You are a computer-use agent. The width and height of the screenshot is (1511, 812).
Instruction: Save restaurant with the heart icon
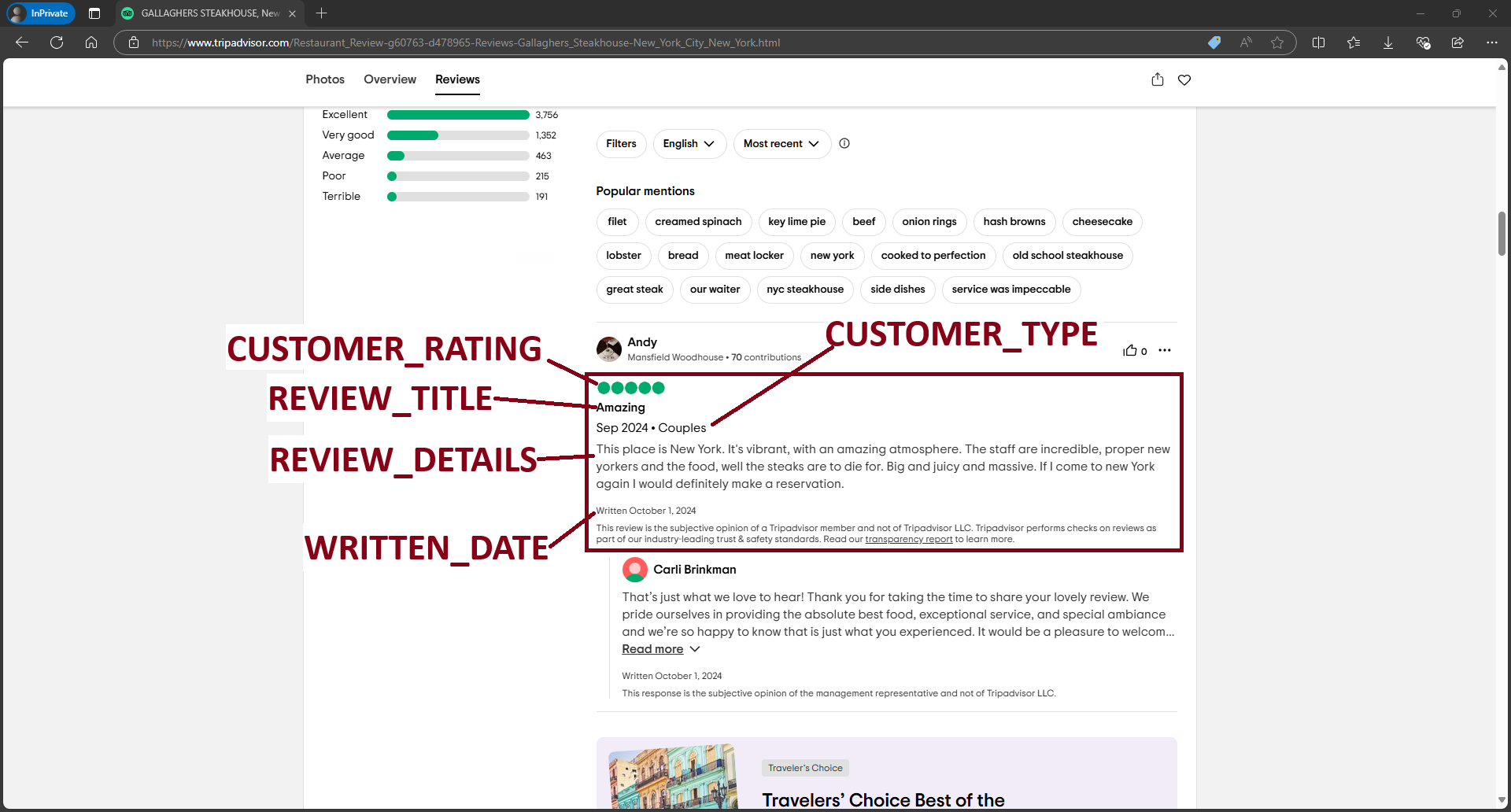pos(1184,79)
